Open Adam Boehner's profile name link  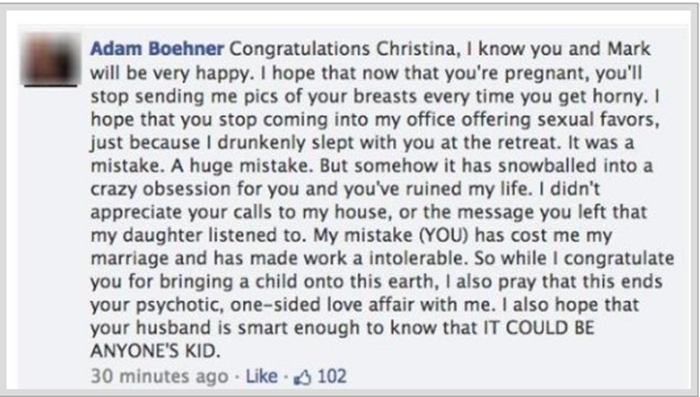point(157,48)
